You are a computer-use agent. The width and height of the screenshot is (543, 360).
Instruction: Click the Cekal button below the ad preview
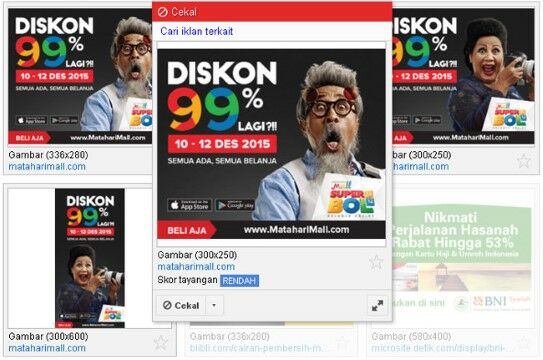(181, 305)
